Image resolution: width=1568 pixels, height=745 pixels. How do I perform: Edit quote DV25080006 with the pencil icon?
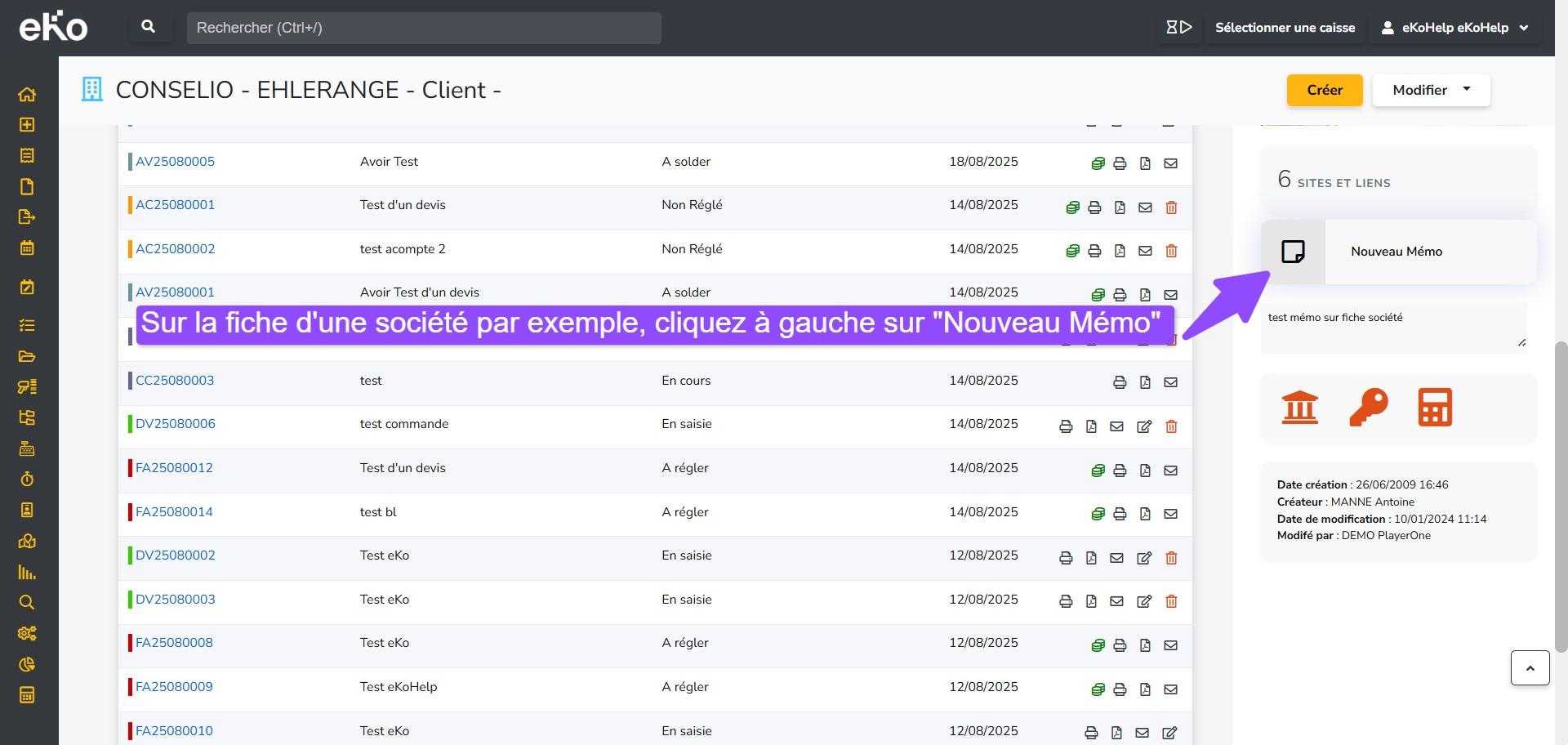[x=1144, y=426]
